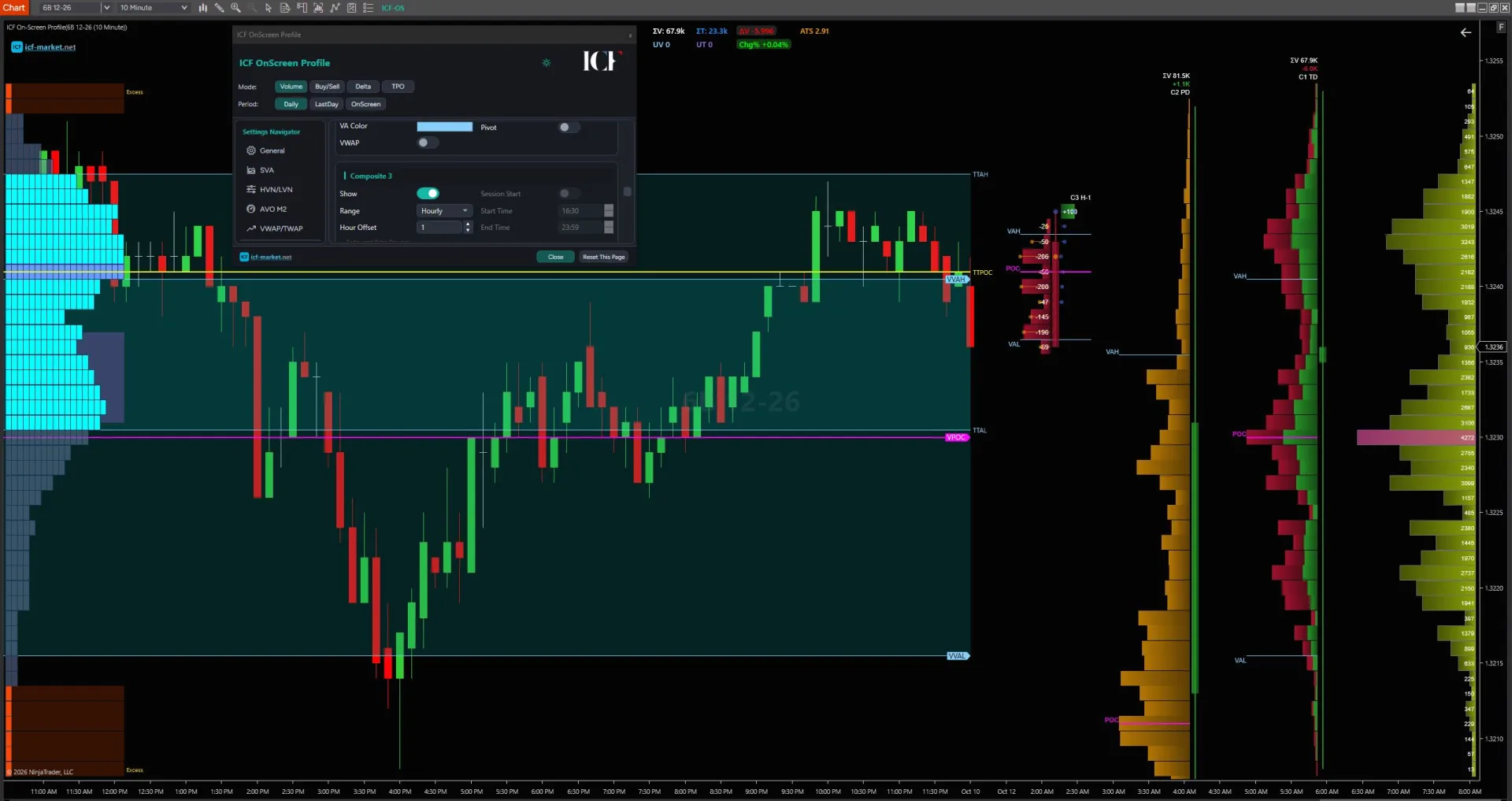Select the arrow cursor tool
Screen dimensions: 1512x801
[269, 8]
